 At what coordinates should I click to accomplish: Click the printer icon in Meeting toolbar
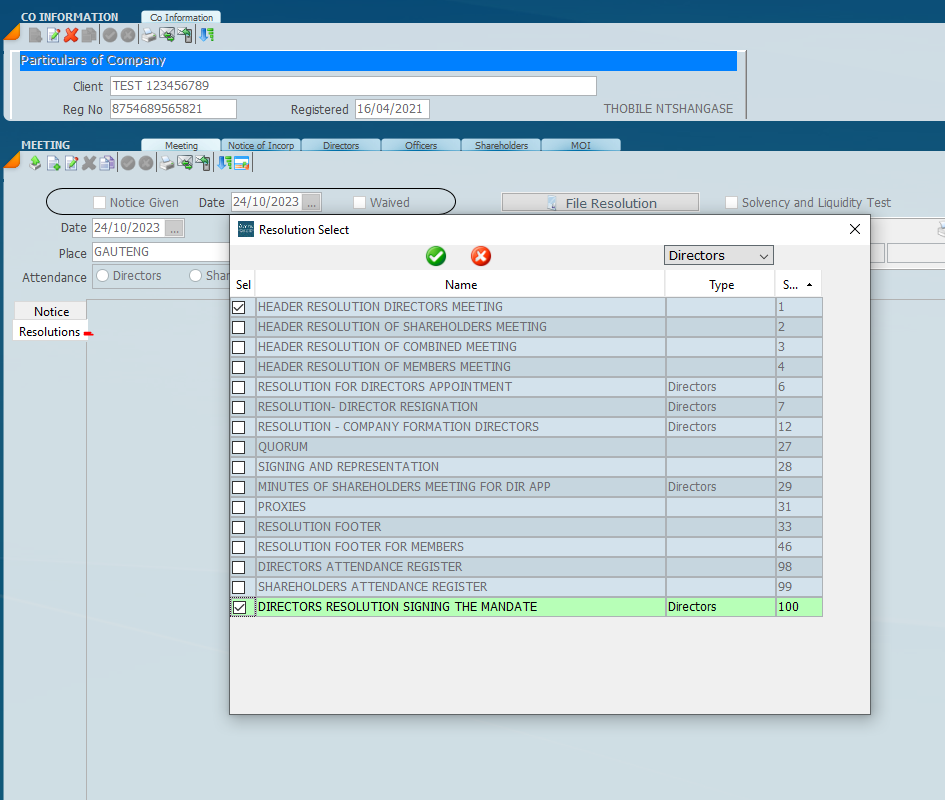167,163
